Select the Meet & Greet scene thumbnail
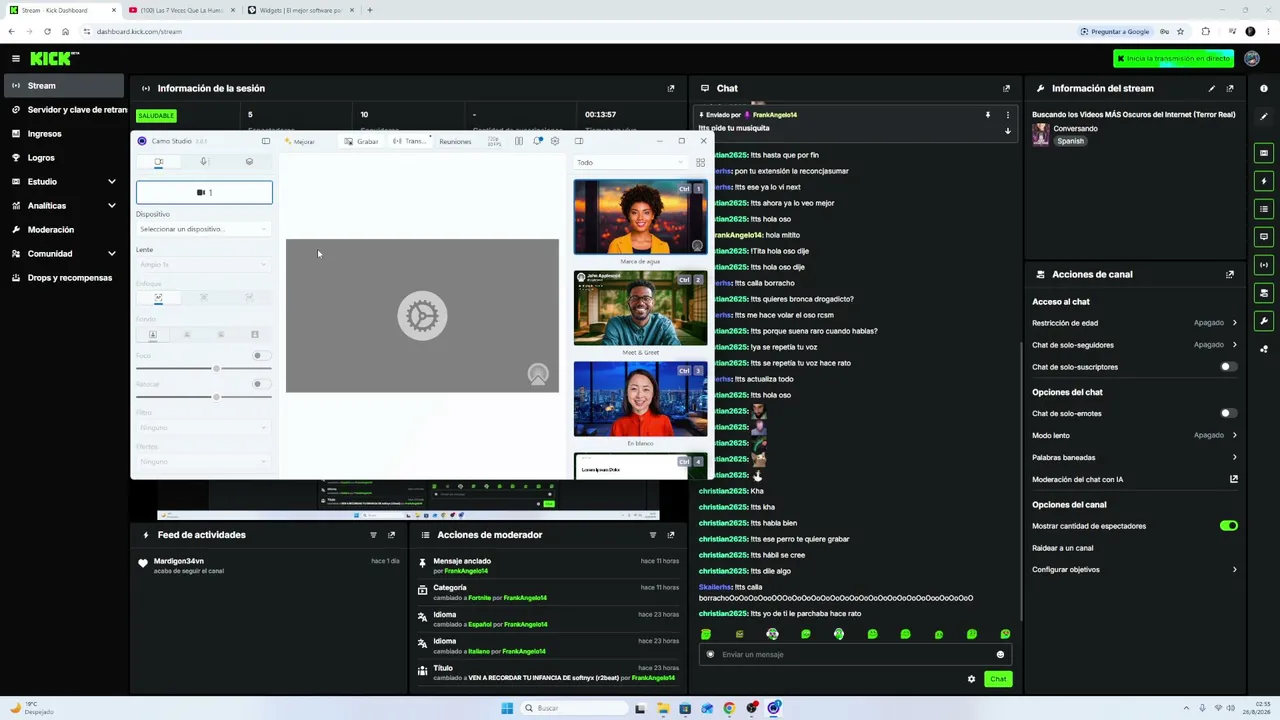 click(640, 308)
